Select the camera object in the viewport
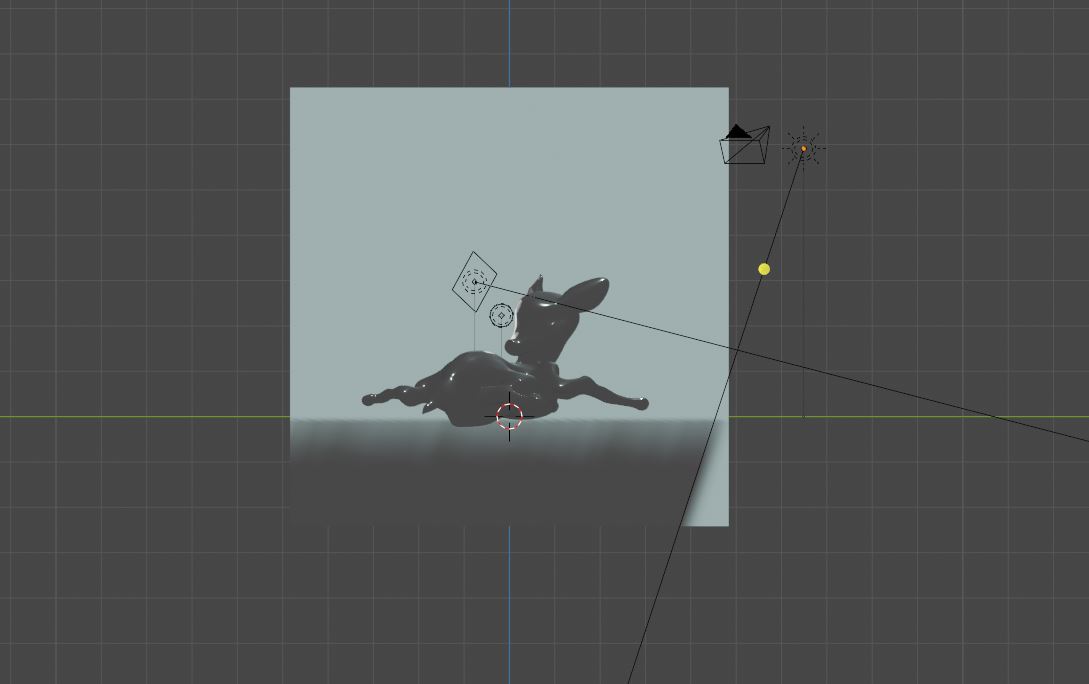The height and width of the screenshot is (684, 1089). [745, 144]
